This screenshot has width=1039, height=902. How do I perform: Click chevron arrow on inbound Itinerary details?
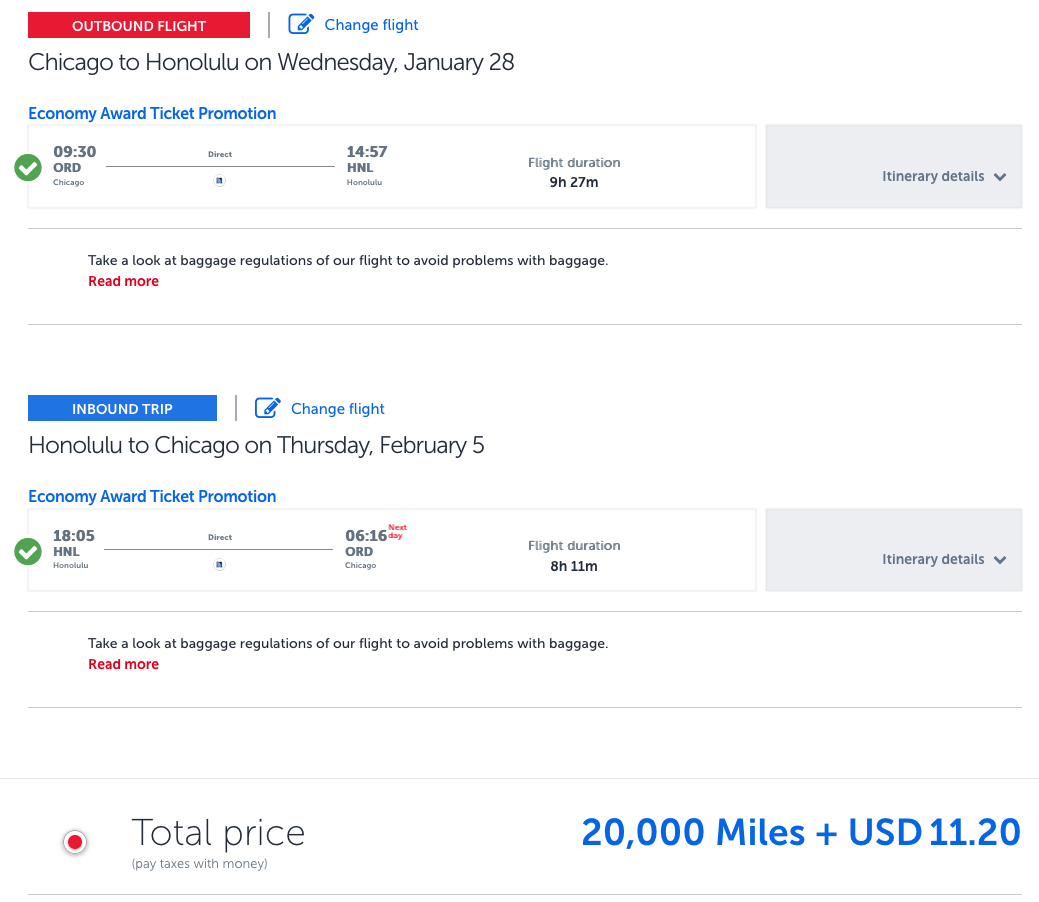(x=1000, y=560)
